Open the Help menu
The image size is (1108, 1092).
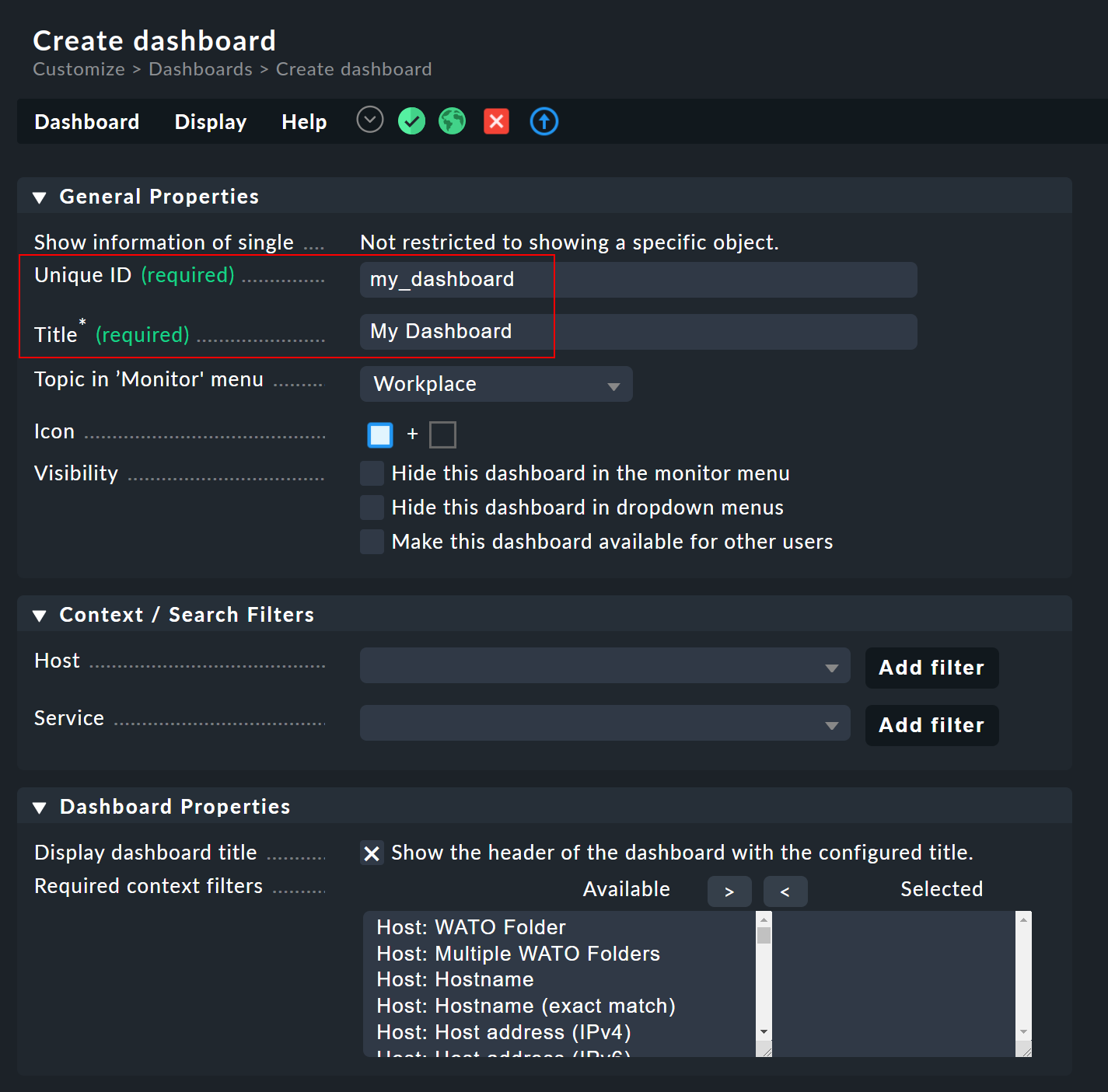coord(304,122)
